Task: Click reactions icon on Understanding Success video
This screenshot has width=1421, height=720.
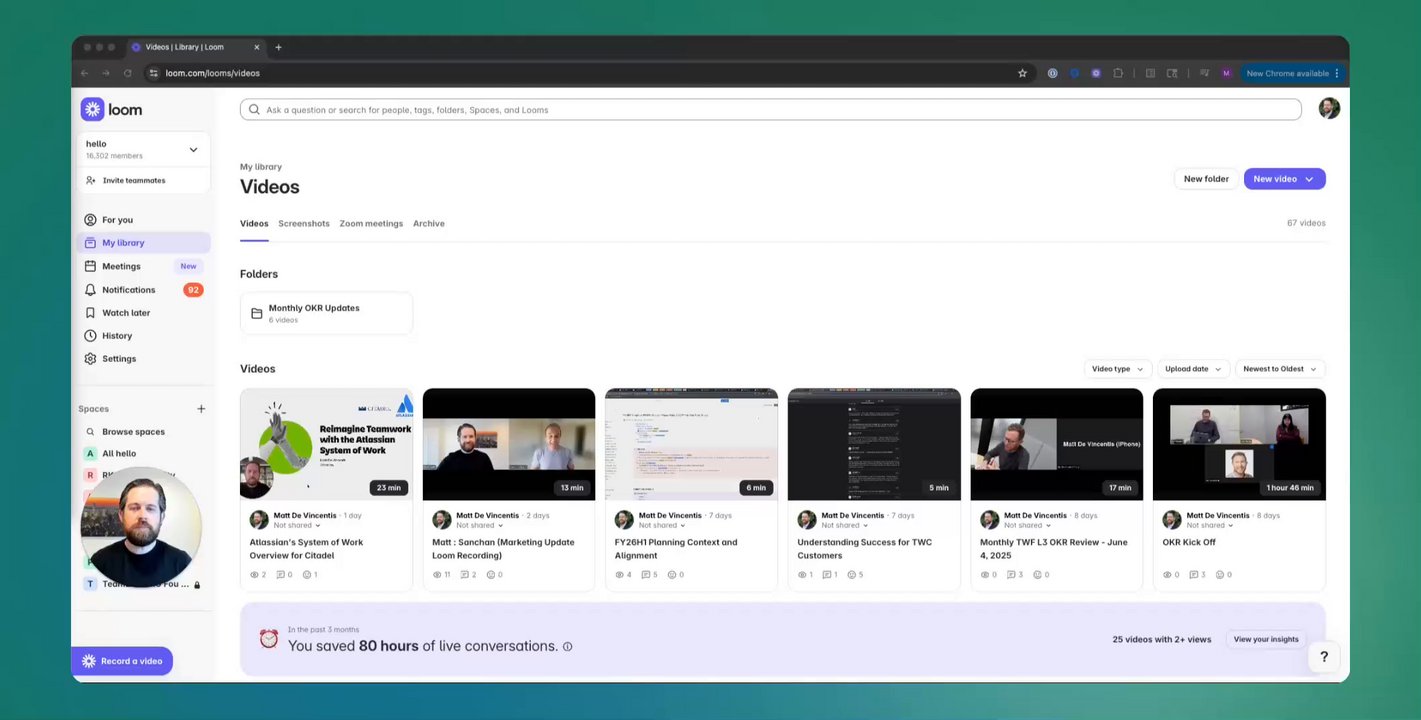Action: [852, 575]
